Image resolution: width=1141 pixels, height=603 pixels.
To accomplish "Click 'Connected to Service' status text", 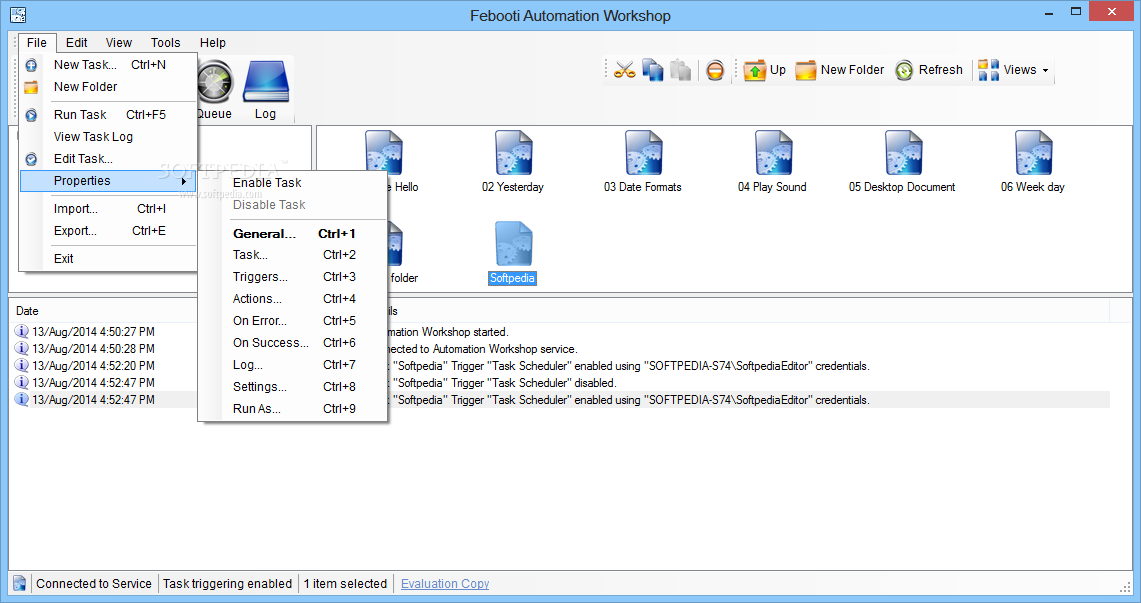I will (94, 583).
